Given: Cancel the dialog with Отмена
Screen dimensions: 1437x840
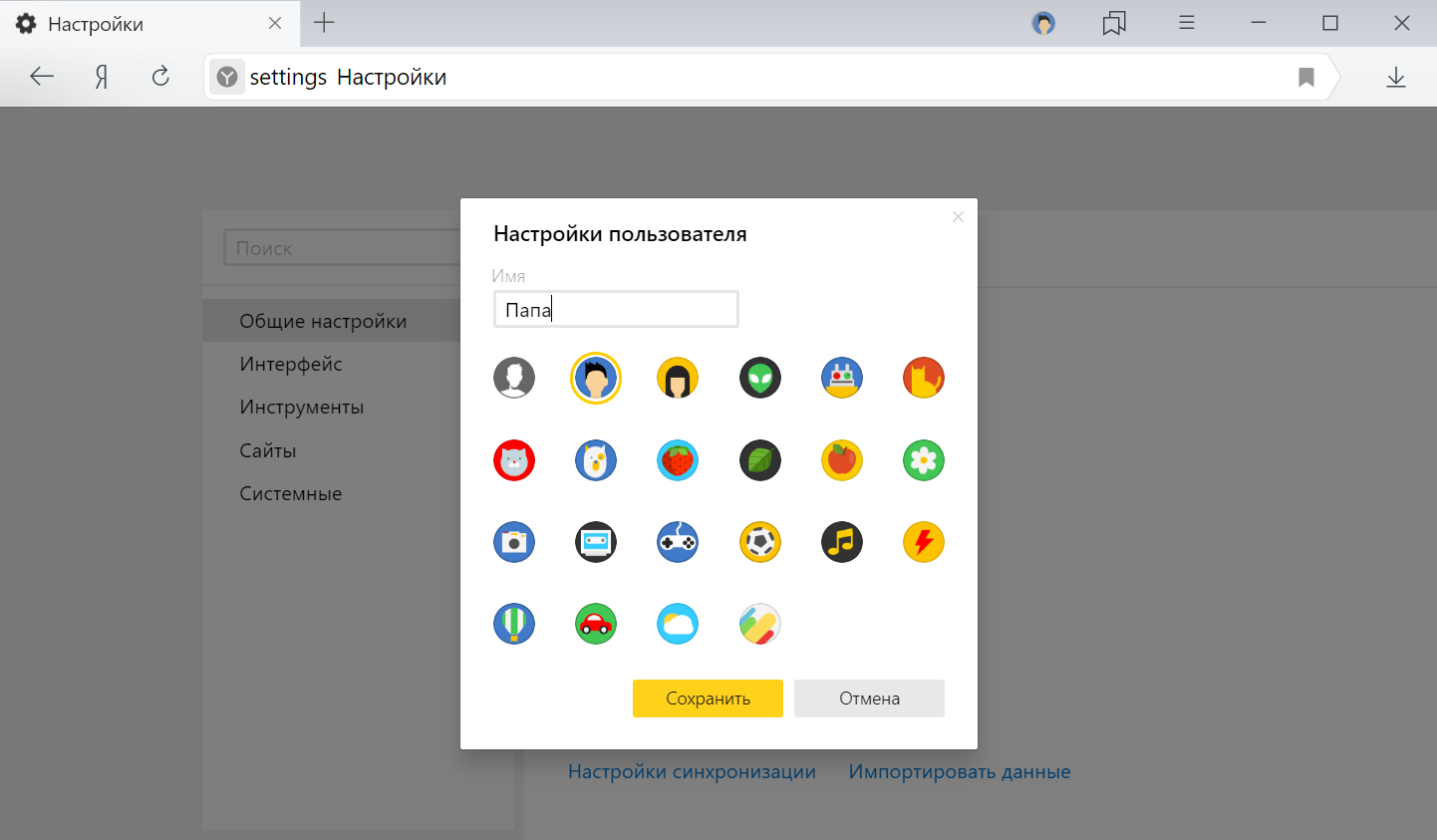Looking at the screenshot, I should 869,699.
